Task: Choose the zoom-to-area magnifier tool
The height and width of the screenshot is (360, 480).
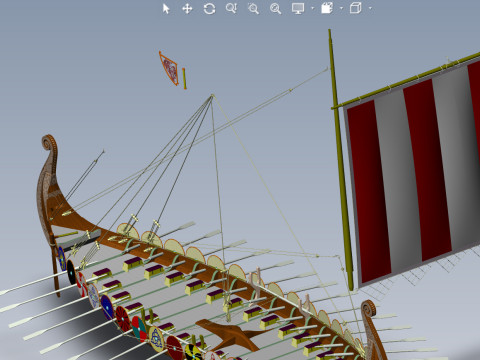Action: (253, 9)
